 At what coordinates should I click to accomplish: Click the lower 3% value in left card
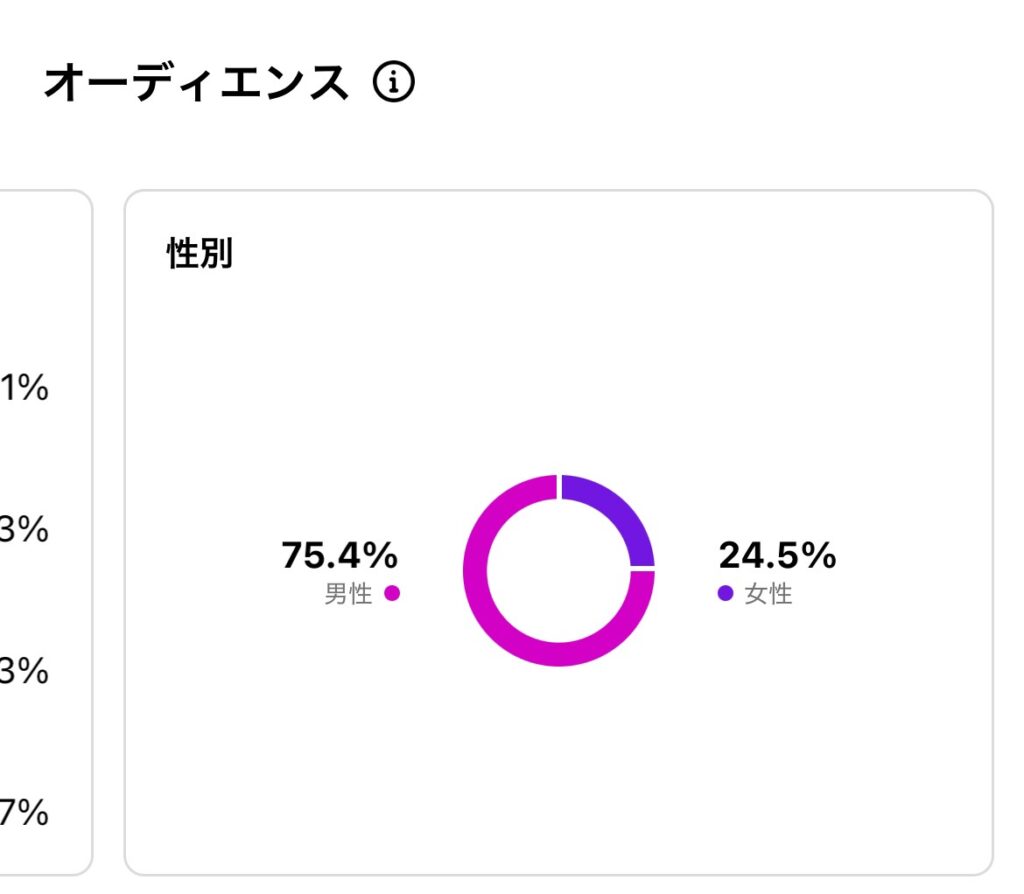pos(24,671)
